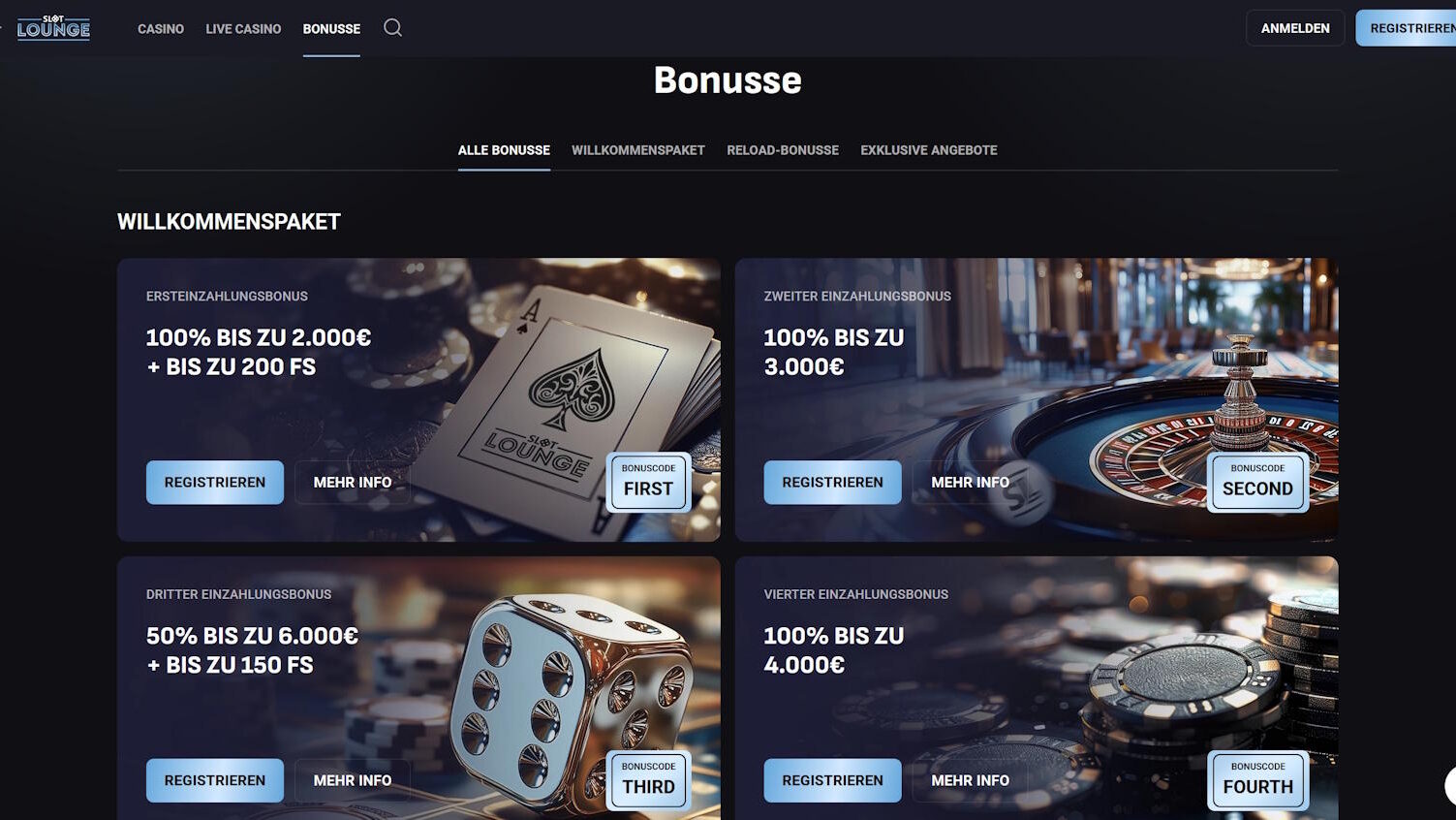
Task: Switch to the Reload-Bonusse tab
Action: tap(783, 150)
